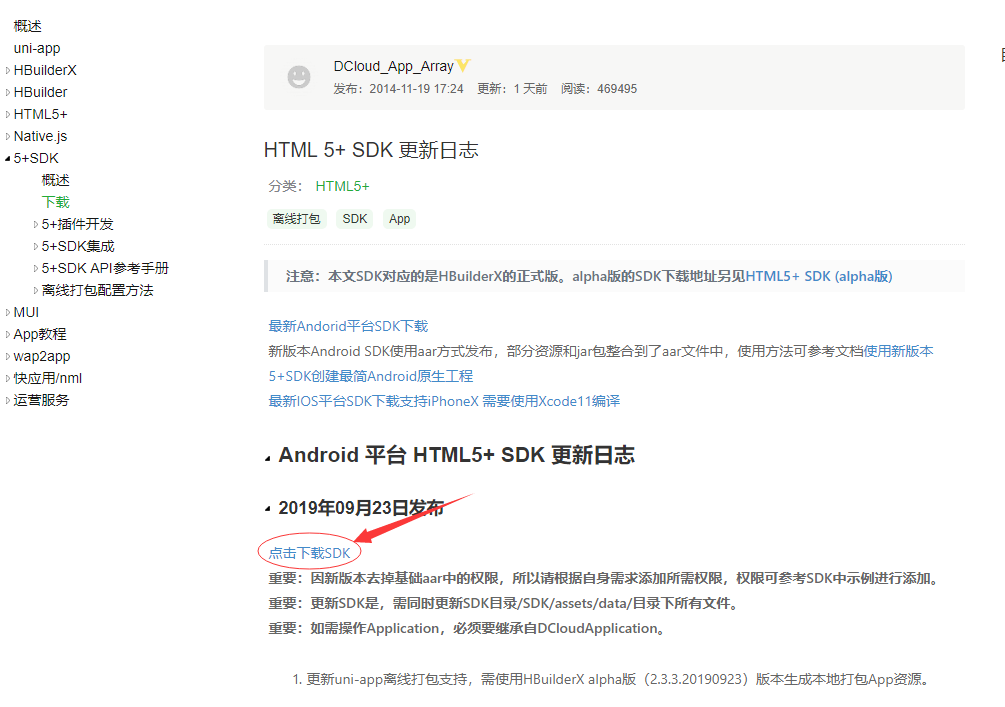Viewport: 1005px width, 707px height.
Task: Select HTML5+ in the sidebar tree
Action: tap(40, 114)
